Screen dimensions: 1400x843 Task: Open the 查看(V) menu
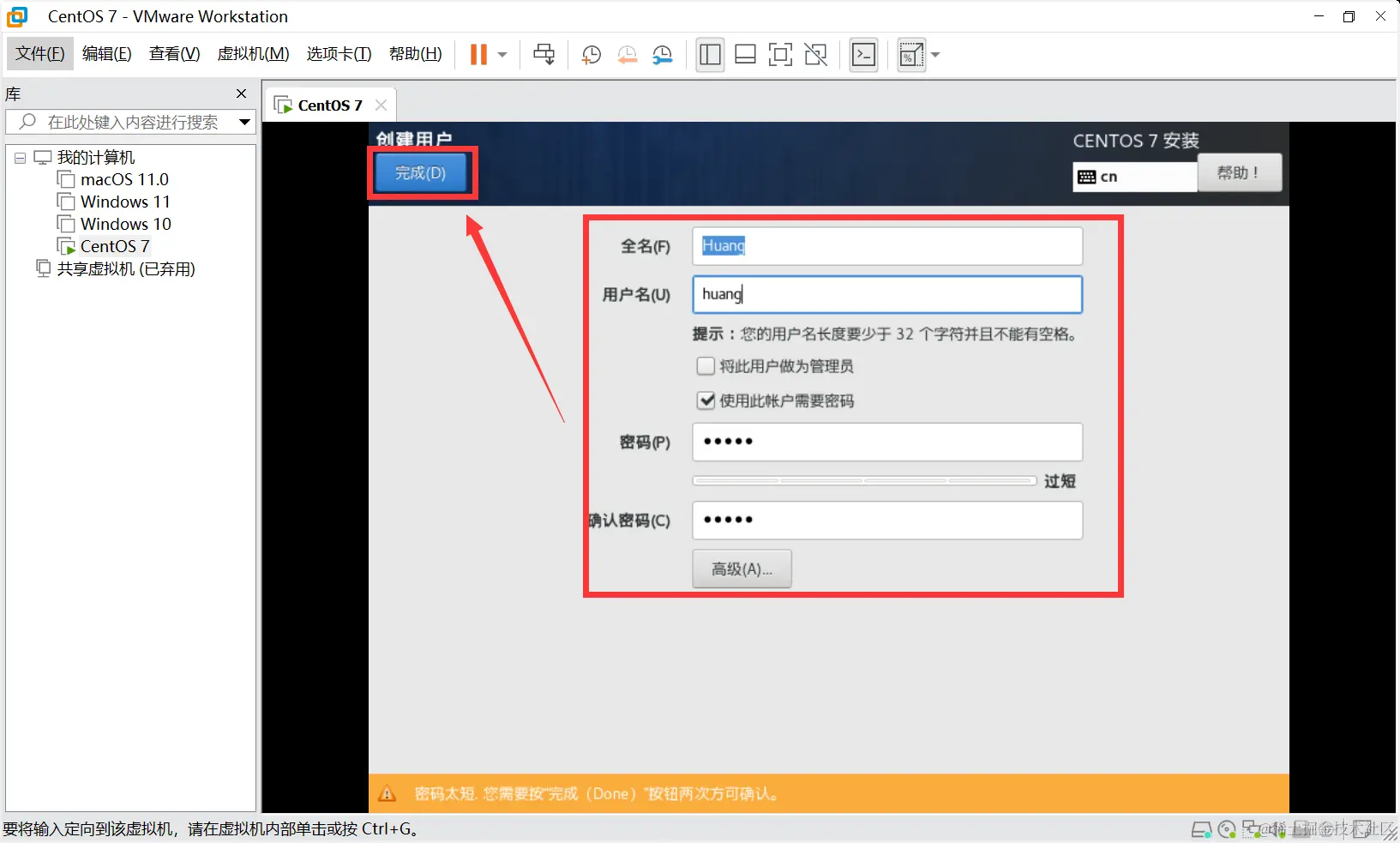point(174,54)
